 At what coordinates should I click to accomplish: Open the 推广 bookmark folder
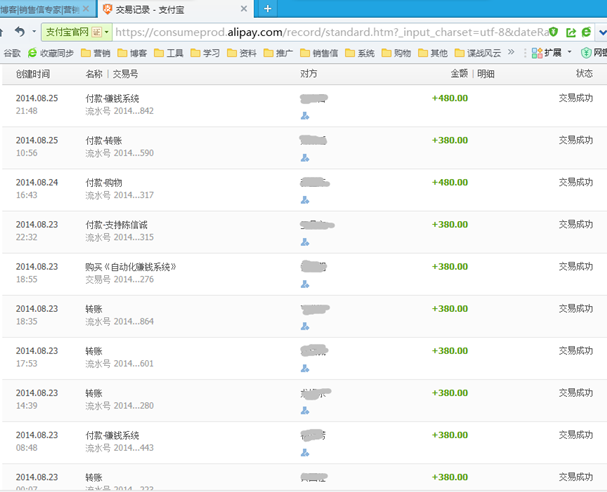pos(278,53)
